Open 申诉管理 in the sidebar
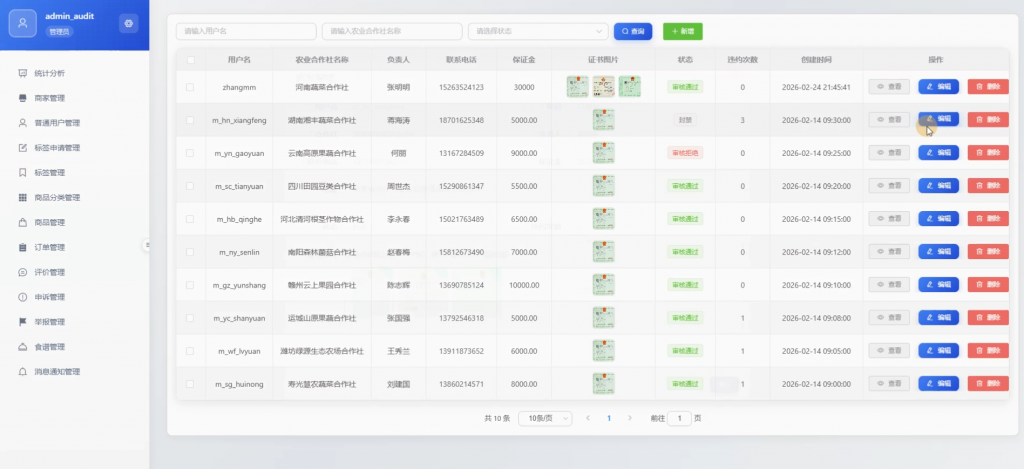The width and height of the screenshot is (1024, 469). pyautogui.click(x=50, y=297)
